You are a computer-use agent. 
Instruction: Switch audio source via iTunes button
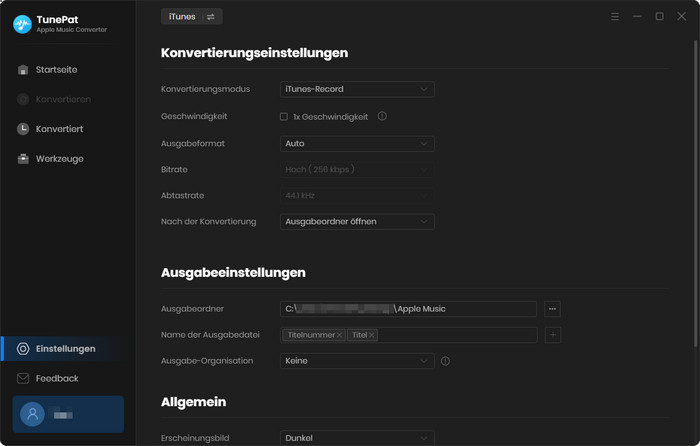pyautogui.click(x=192, y=17)
